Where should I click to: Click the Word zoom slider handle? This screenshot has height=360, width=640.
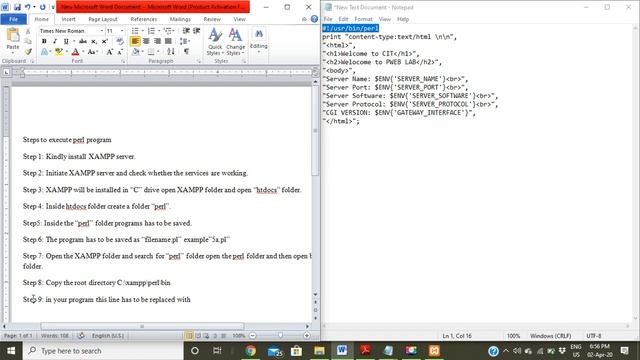point(280,336)
